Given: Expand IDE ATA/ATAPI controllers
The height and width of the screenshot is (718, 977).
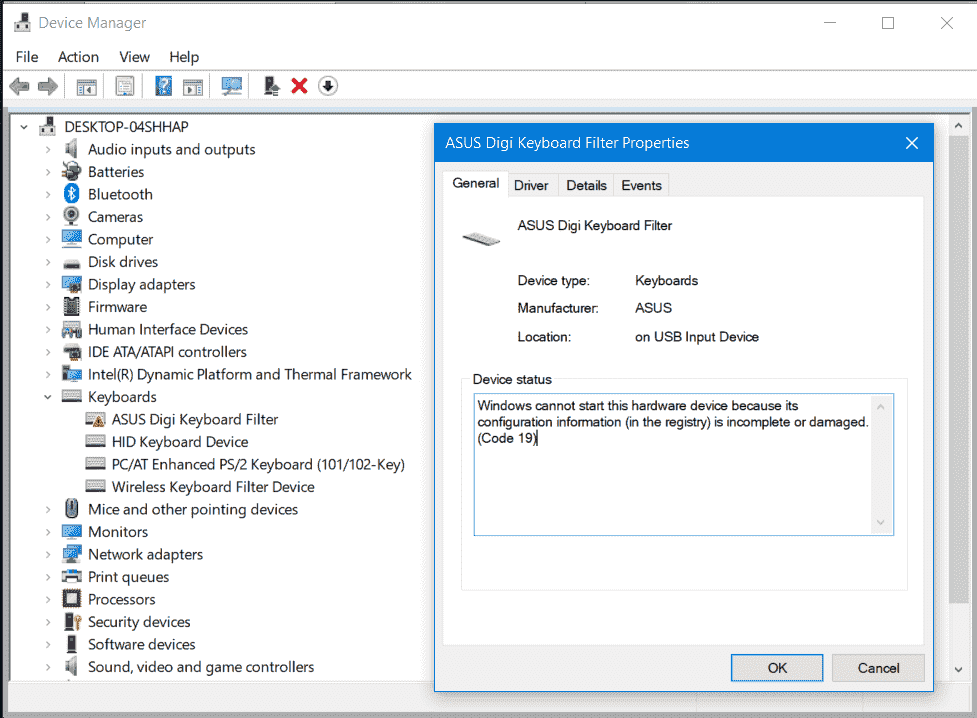Looking at the screenshot, I should pyautogui.click(x=48, y=352).
